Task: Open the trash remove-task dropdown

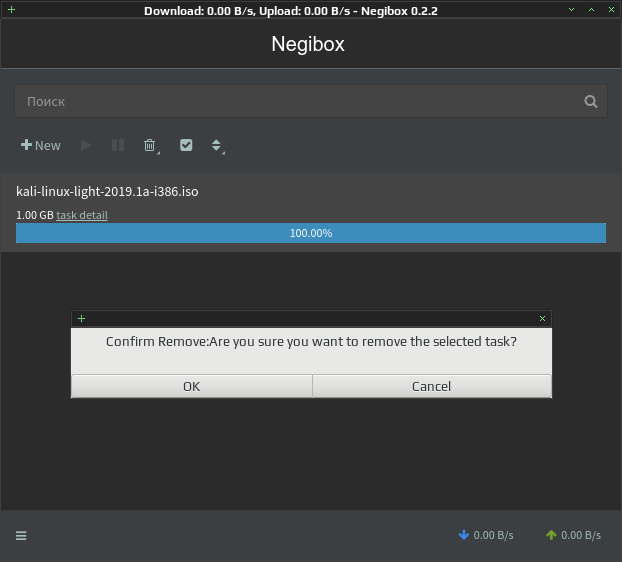Action: [151, 146]
